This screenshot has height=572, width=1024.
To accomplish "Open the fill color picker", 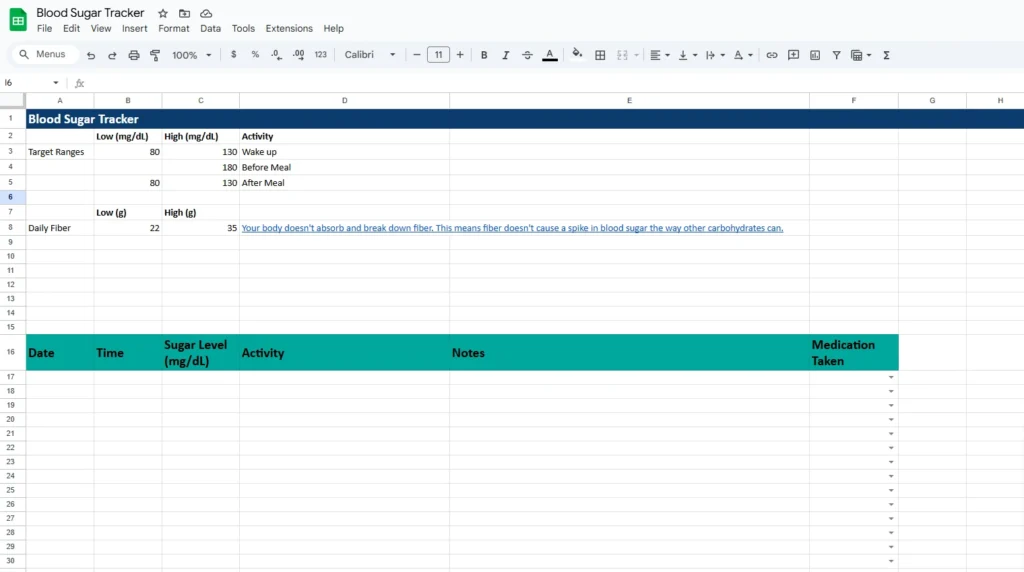I will pyautogui.click(x=576, y=55).
